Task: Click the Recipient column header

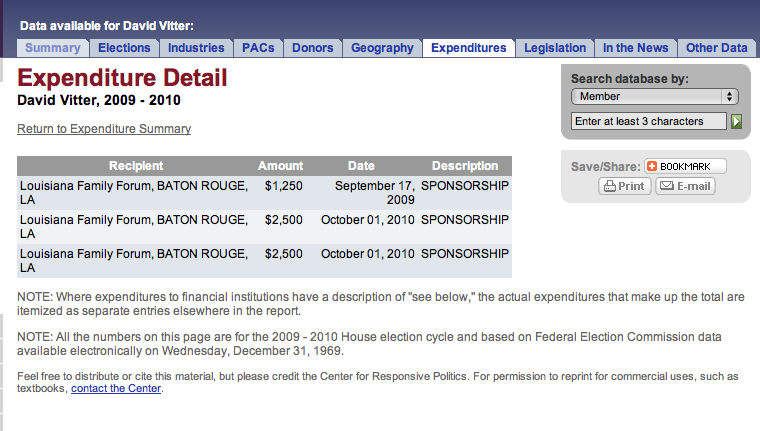Action: (x=136, y=166)
